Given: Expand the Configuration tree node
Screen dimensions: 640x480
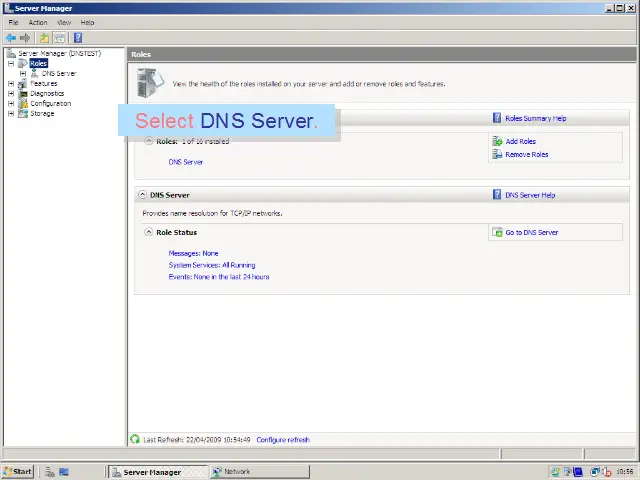Looking at the screenshot, I should click(x=11, y=103).
